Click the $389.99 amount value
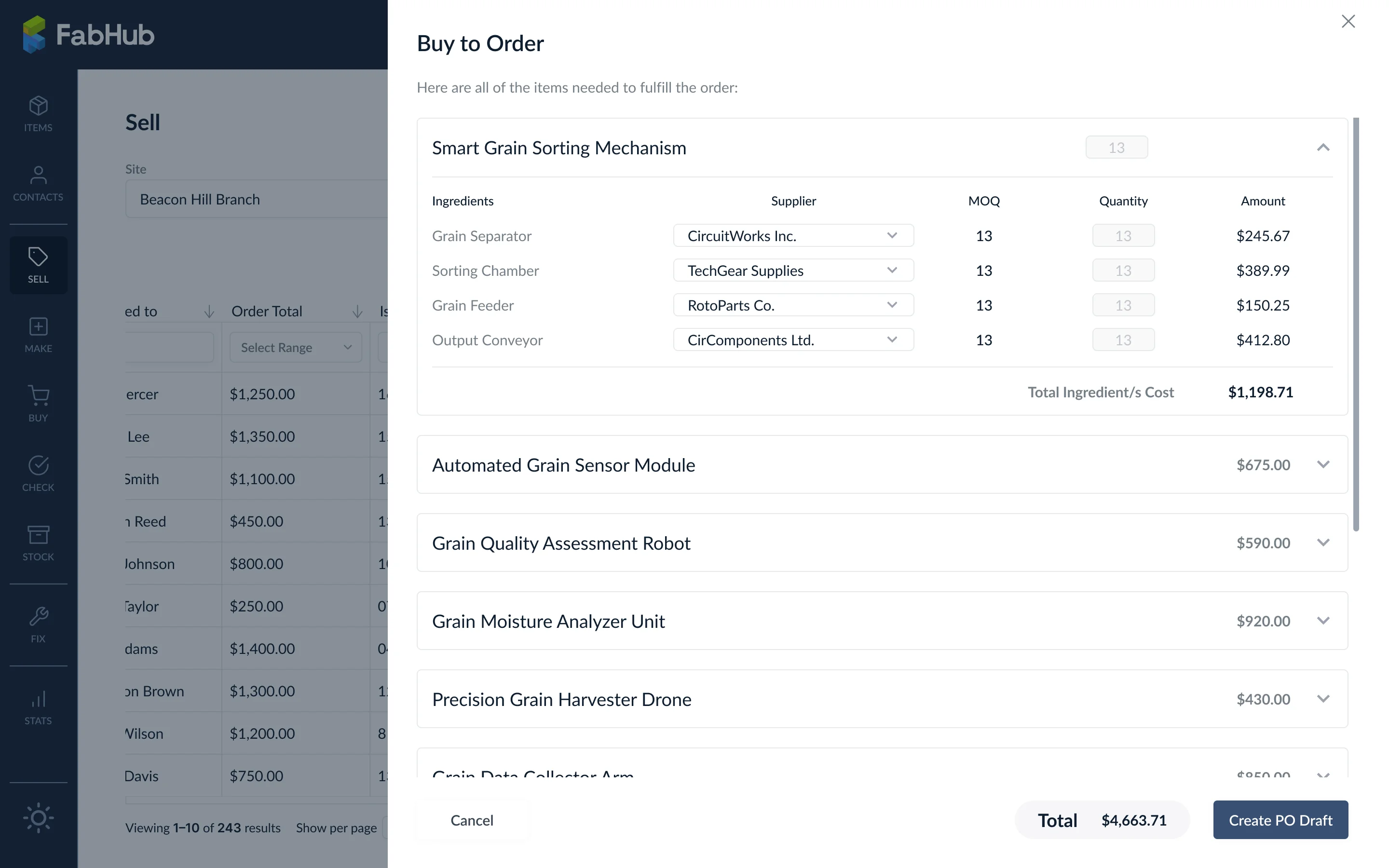 (1263, 271)
